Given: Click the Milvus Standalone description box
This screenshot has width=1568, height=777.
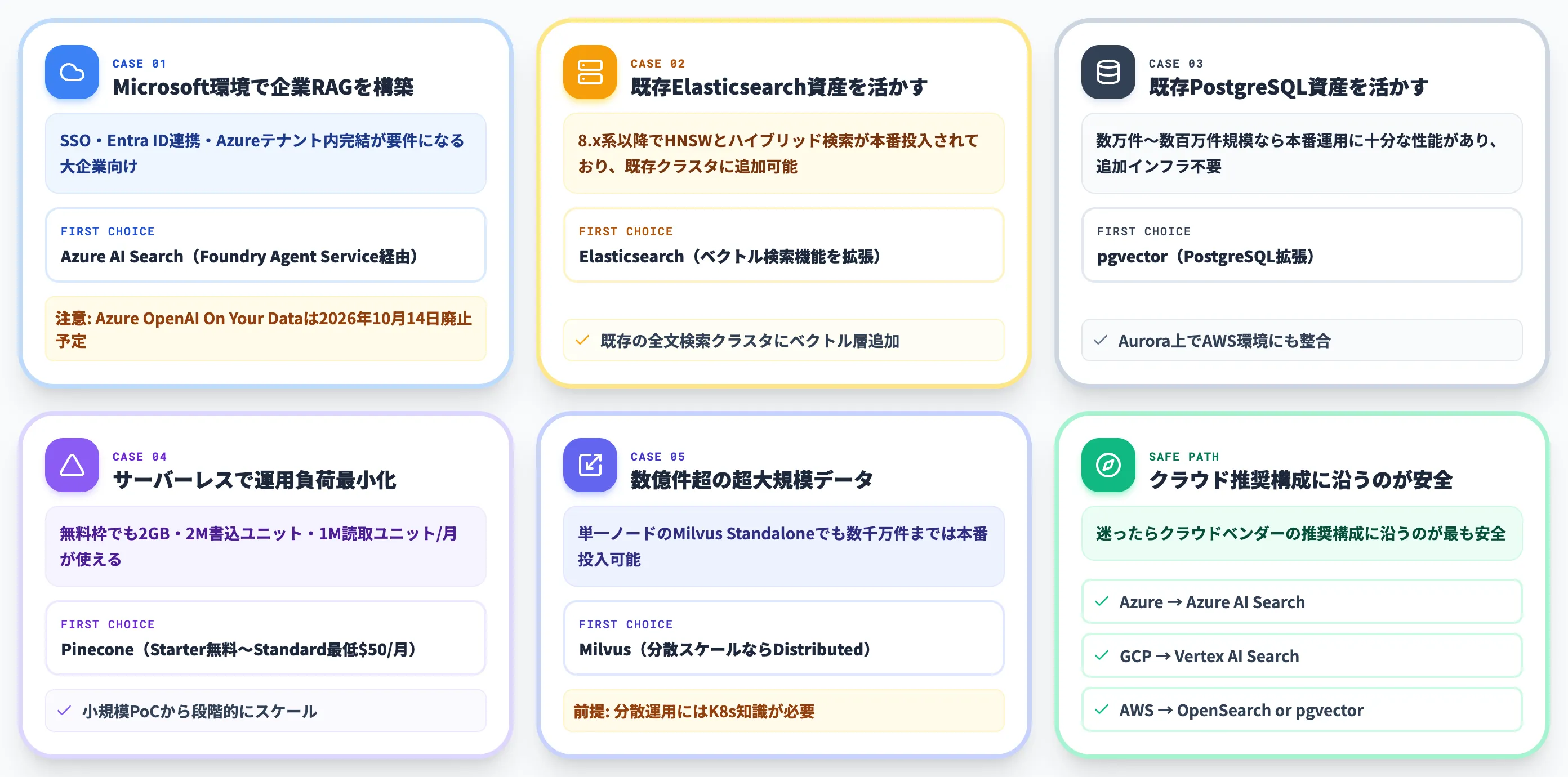Looking at the screenshot, I should (x=783, y=546).
